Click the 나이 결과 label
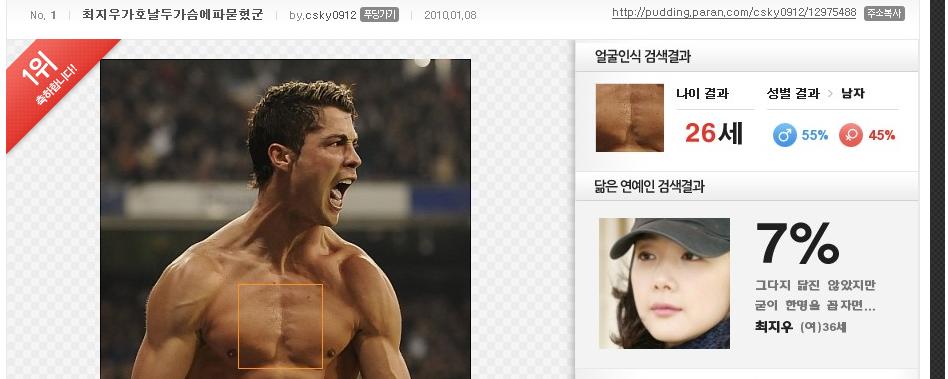This screenshot has height=379, width=948. click(x=703, y=94)
